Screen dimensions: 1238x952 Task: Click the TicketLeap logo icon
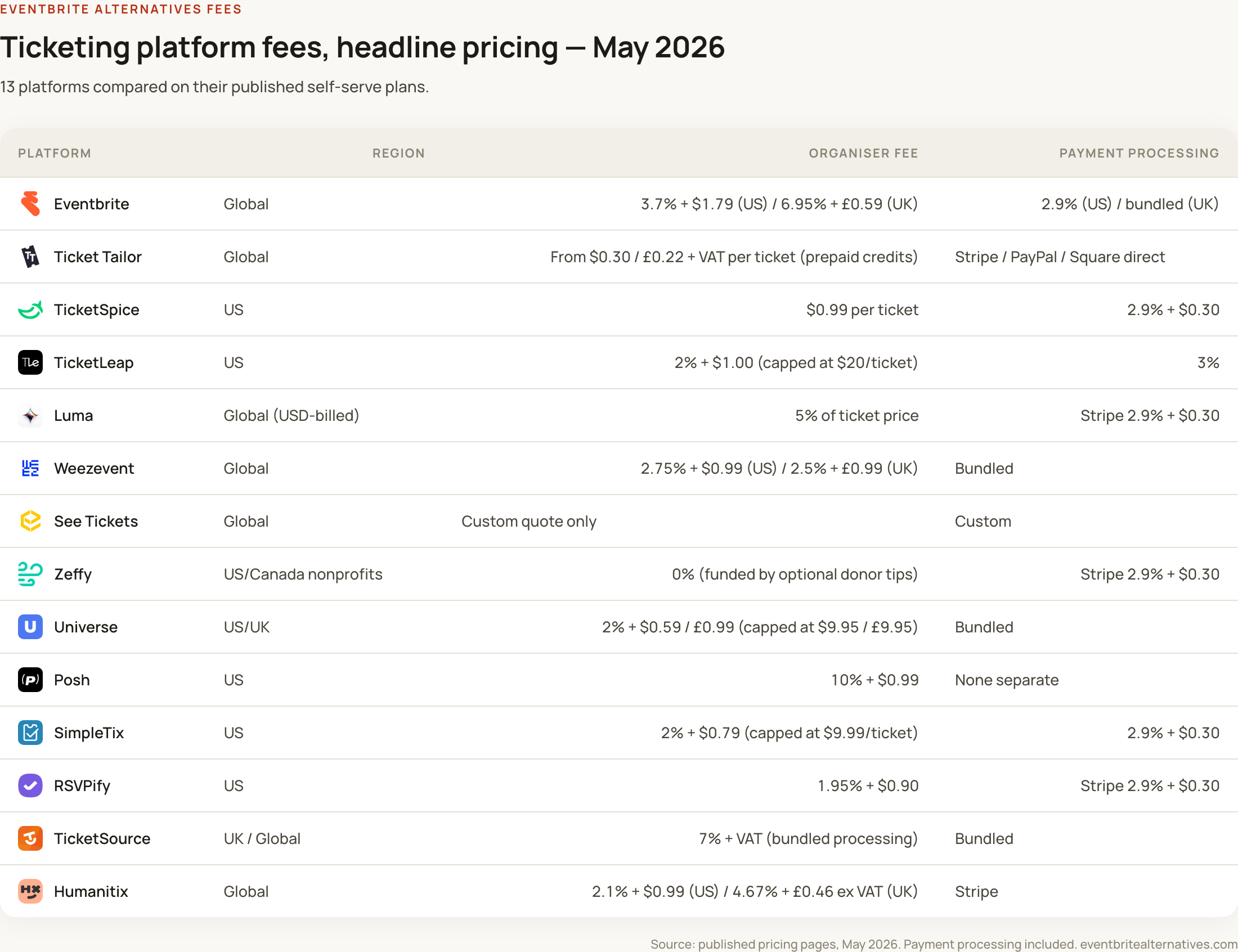[30, 363]
